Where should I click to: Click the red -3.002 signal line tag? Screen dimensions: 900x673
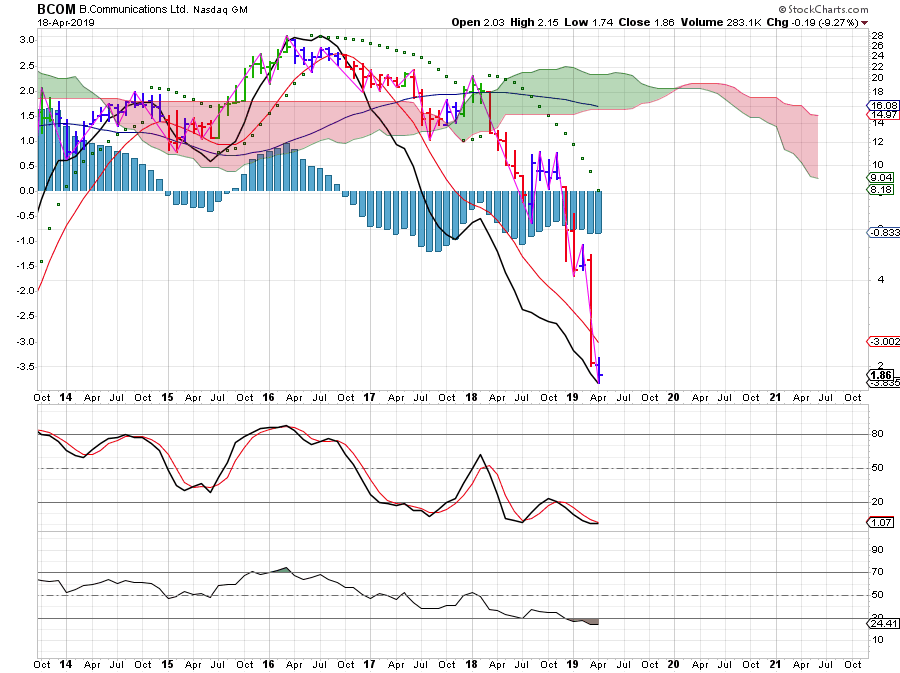click(x=886, y=341)
